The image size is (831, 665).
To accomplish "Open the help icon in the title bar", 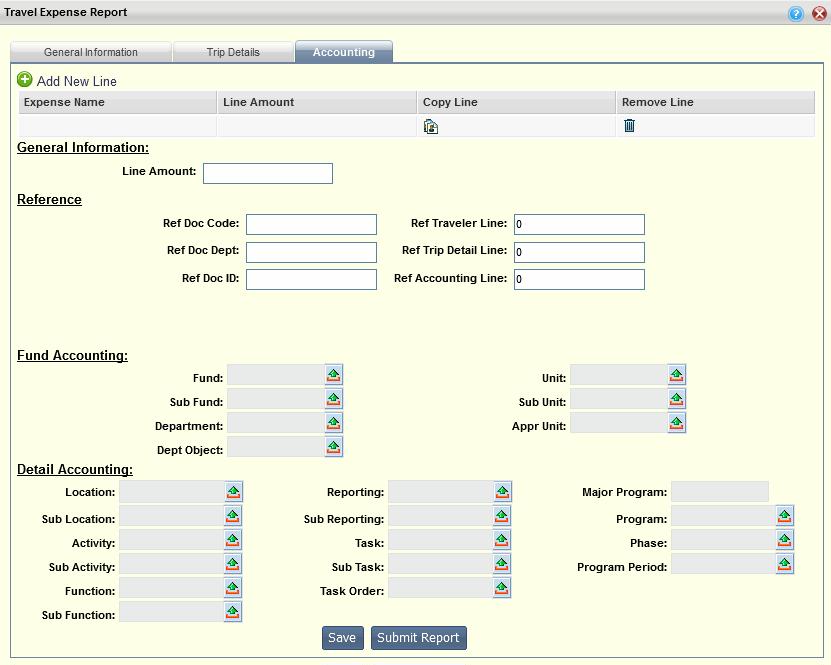I will tap(795, 13).
